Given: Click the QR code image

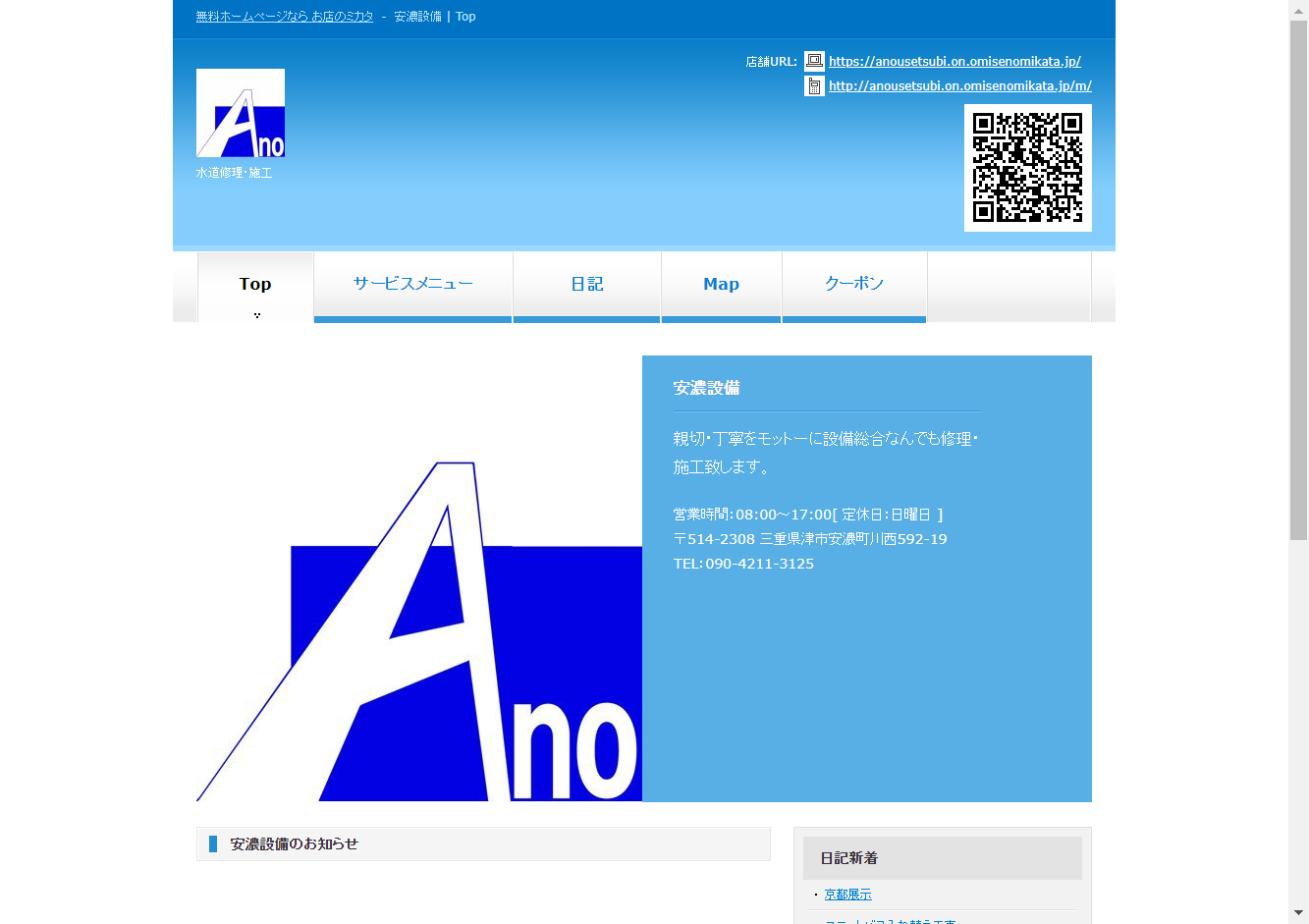Looking at the screenshot, I should pos(1027,168).
